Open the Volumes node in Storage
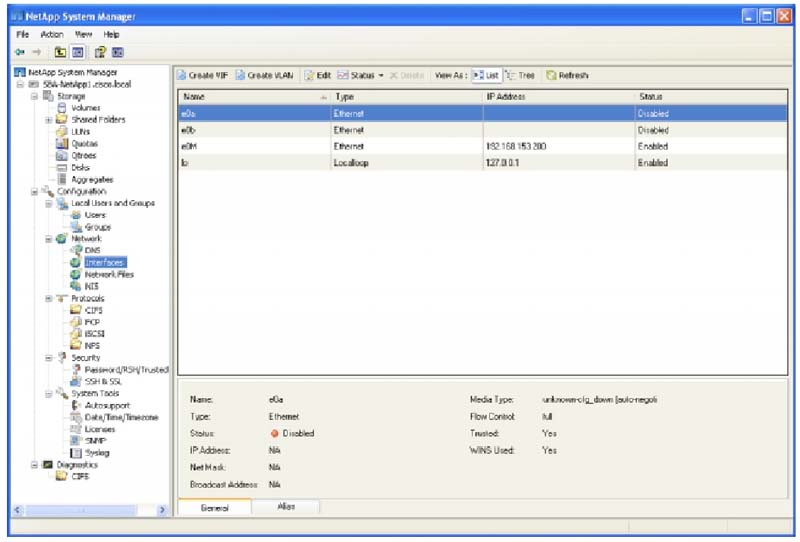Screen dimensions: 800x542 click(84, 108)
